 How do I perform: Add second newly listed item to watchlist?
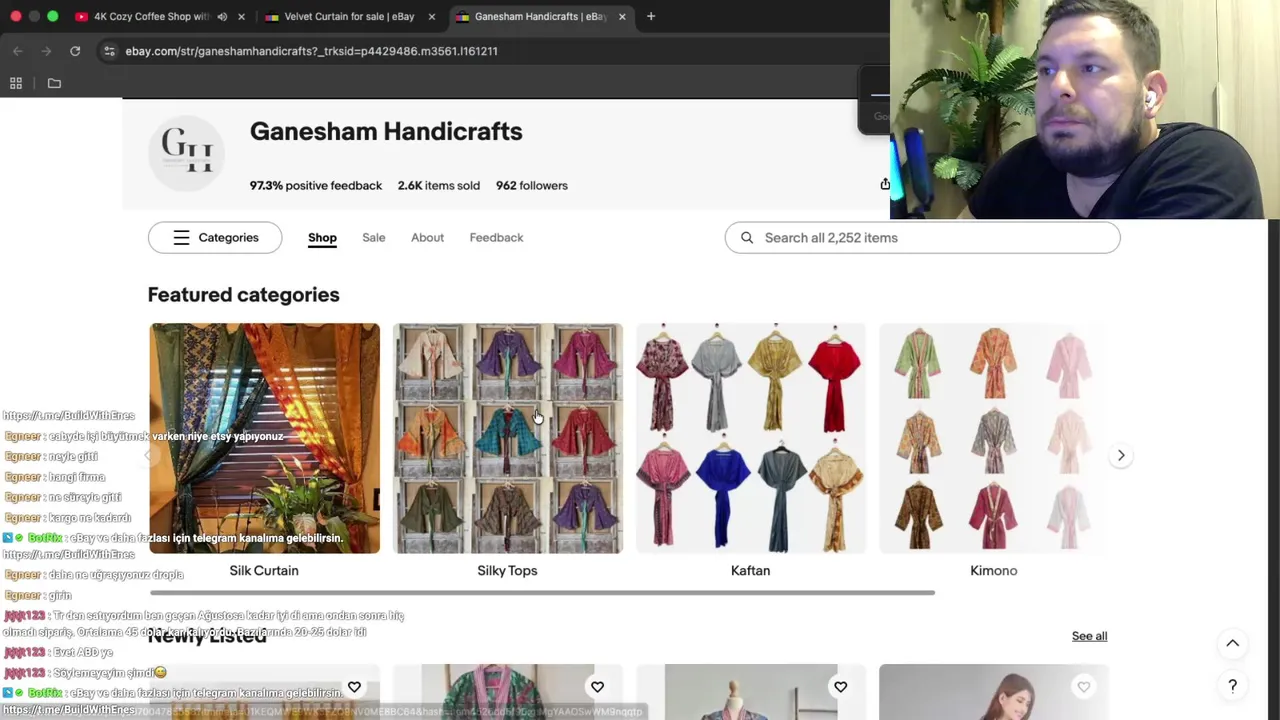[597, 687]
